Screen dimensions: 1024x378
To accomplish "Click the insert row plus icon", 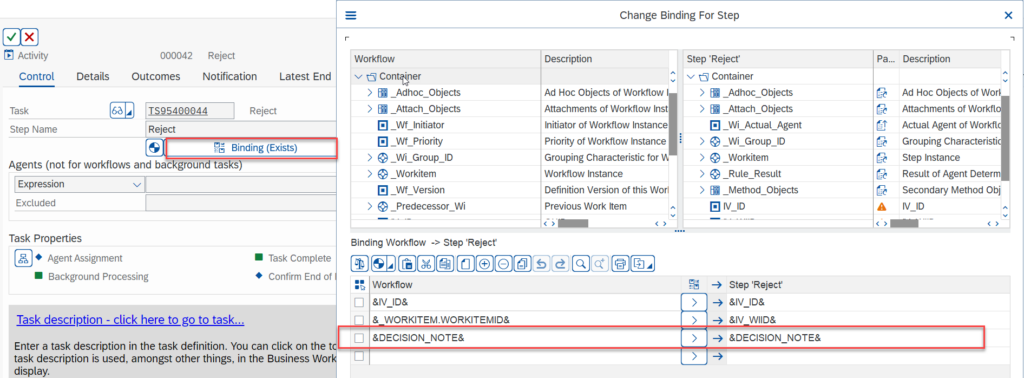I will (485, 264).
